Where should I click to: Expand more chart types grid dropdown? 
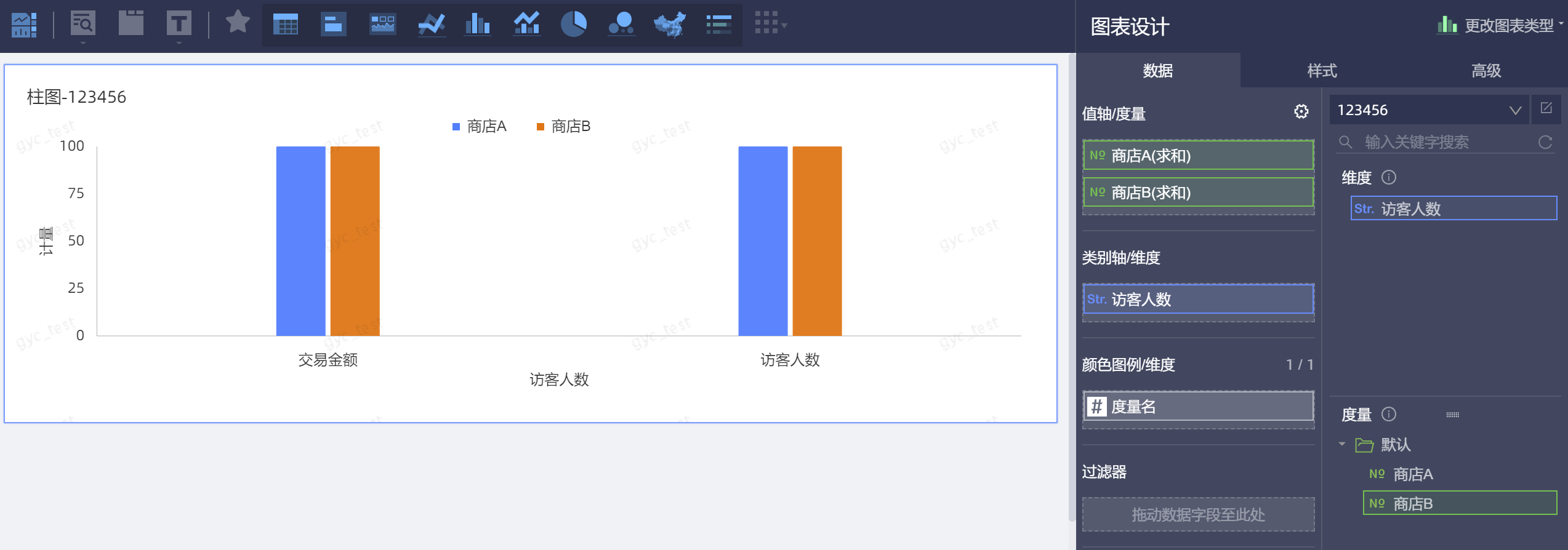point(771,24)
